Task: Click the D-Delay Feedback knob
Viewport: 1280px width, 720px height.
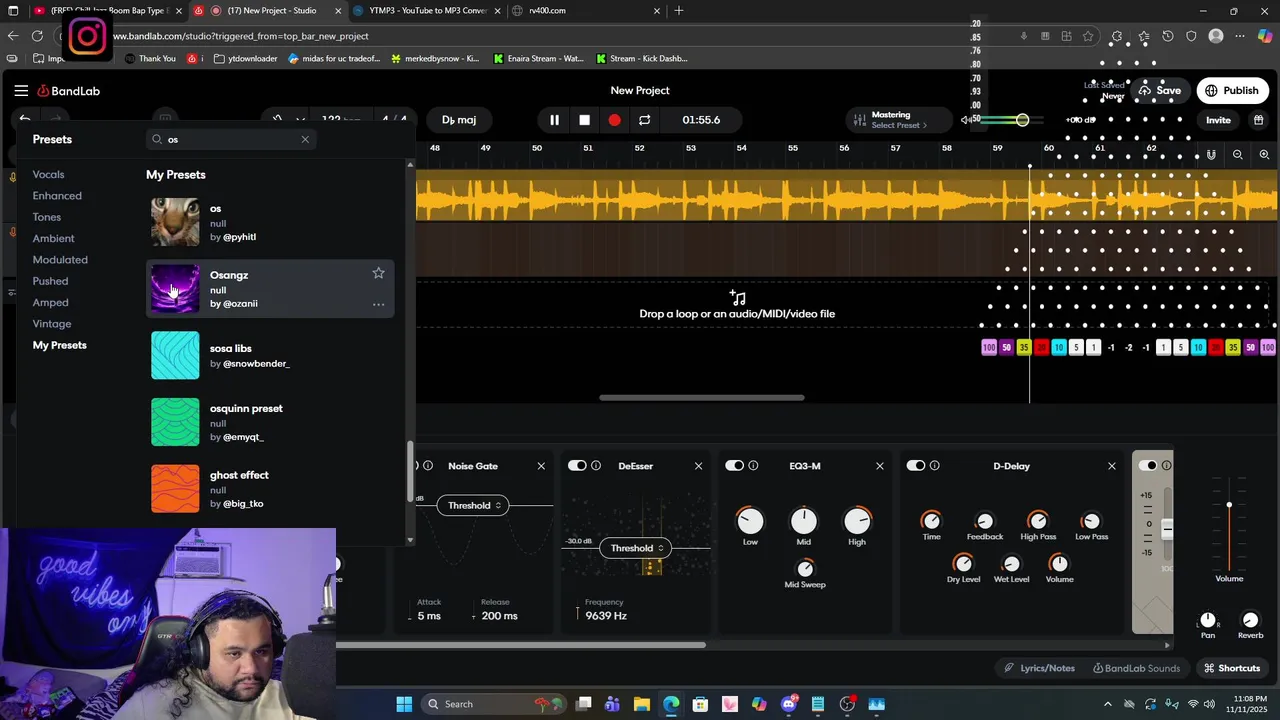Action: [x=984, y=521]
